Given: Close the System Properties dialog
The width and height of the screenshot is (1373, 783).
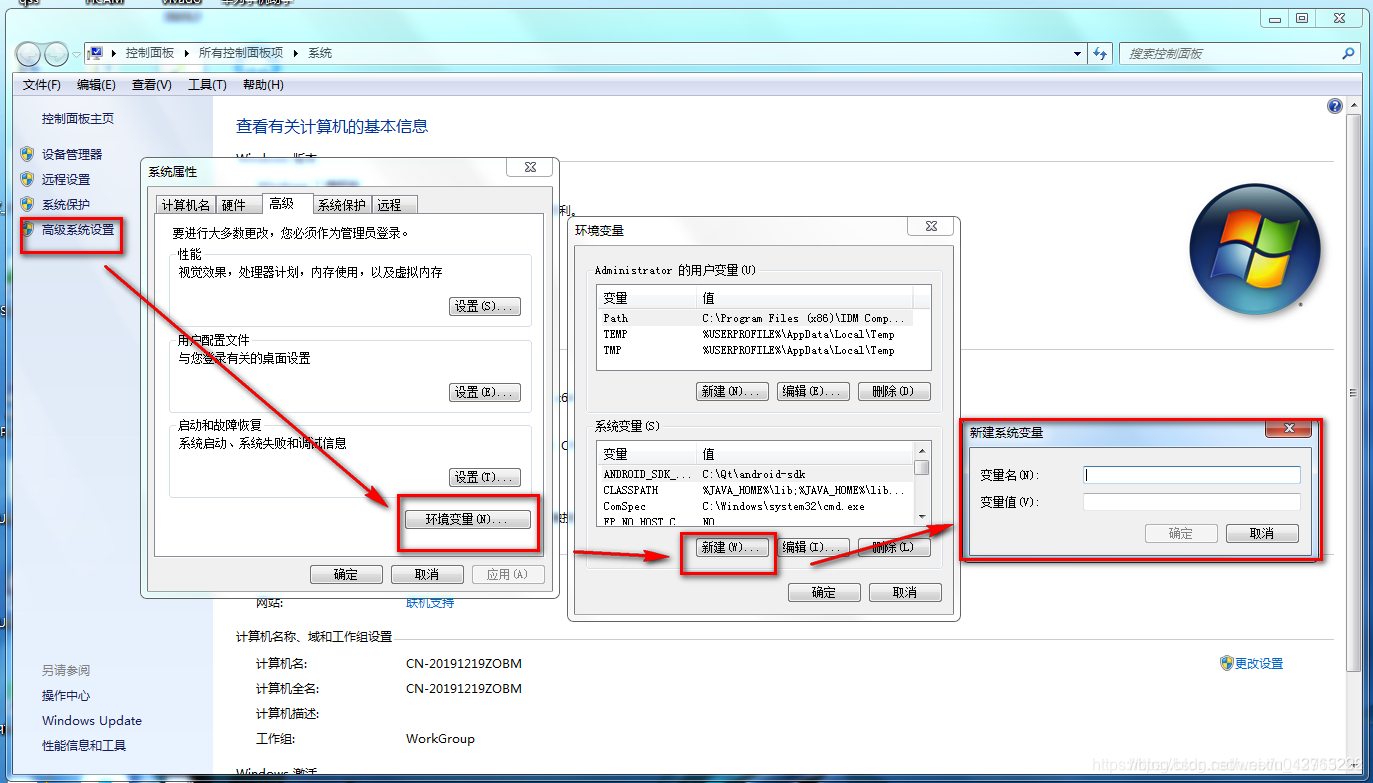Looking at the screenshot, I should pos(530,168).
